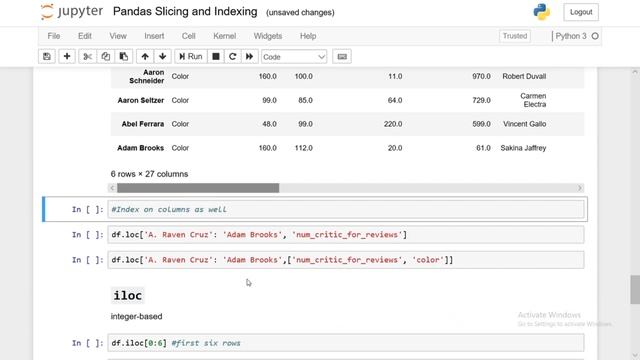Image resolution: width=640 pixels, height=360 pixels.
Task: Run the selected cell
Action: click(191, 57)
